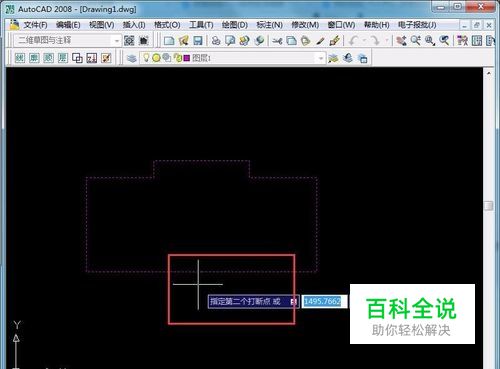Click the pencil-on-page icon
This screenshot has height=369, width=500.
pos(106,58)
